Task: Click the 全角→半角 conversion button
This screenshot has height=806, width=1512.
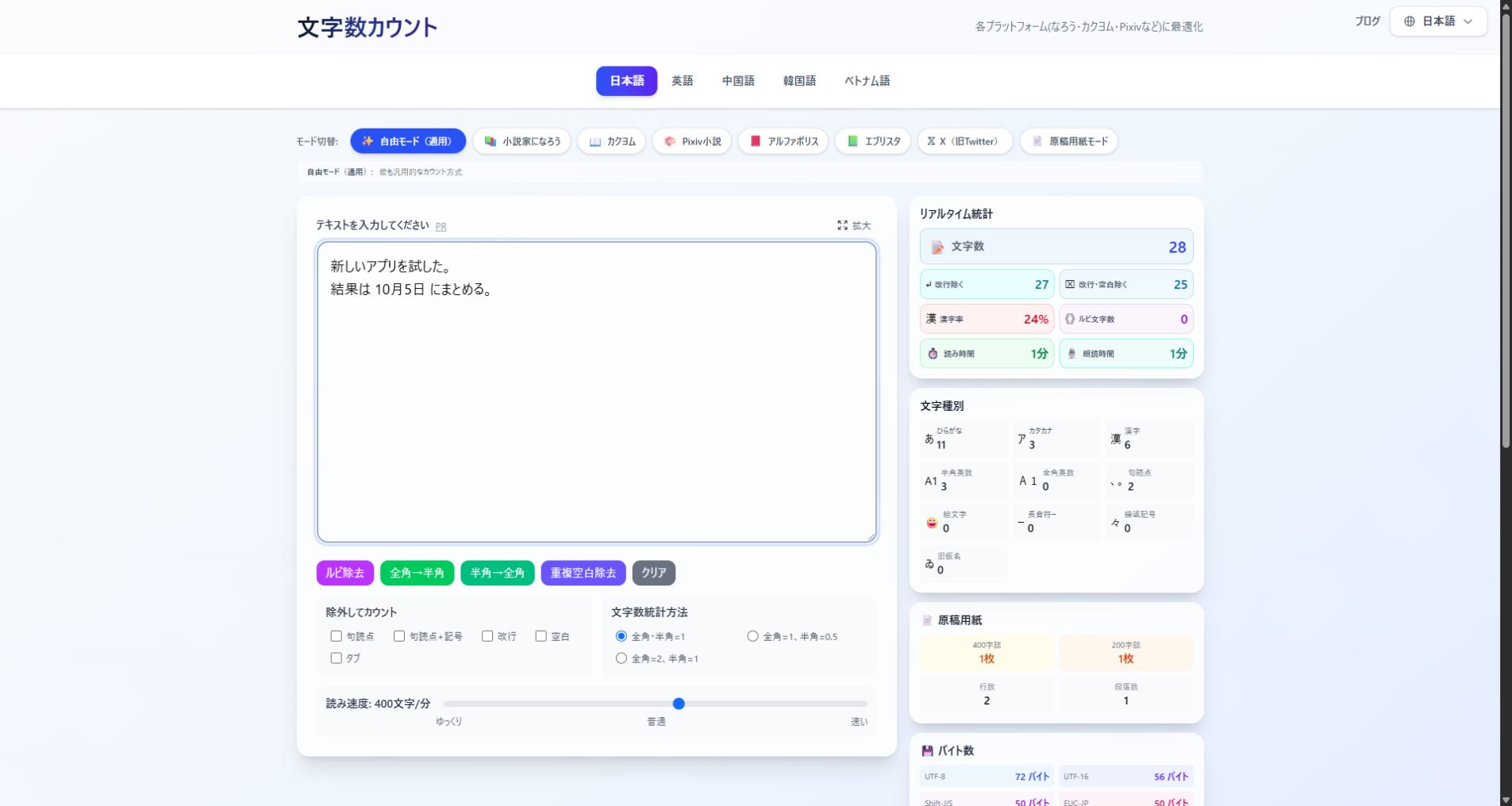Action: [417, 573]
